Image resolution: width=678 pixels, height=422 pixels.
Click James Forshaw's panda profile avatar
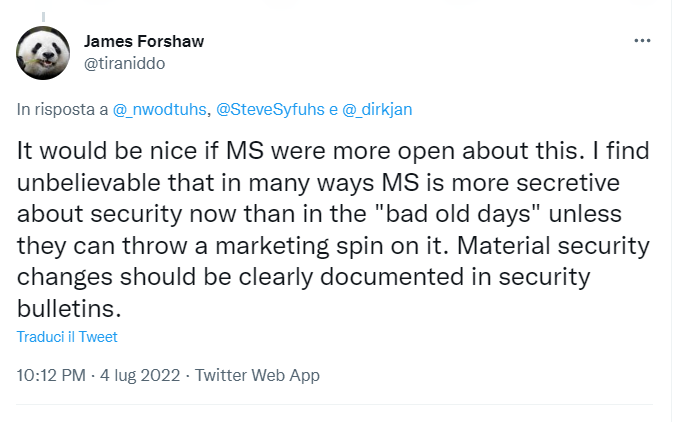click(44, 53)
